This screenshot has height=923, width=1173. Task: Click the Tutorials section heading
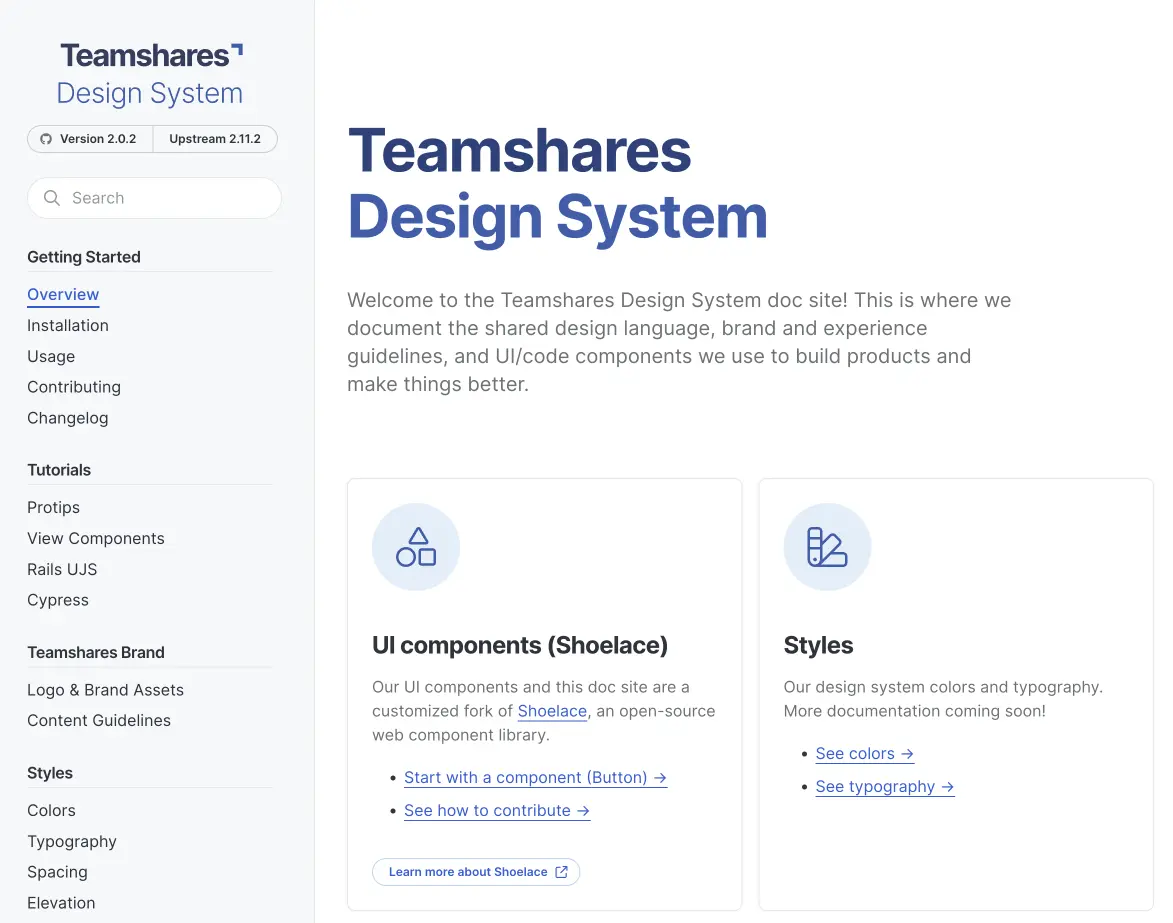coord(59,470)
